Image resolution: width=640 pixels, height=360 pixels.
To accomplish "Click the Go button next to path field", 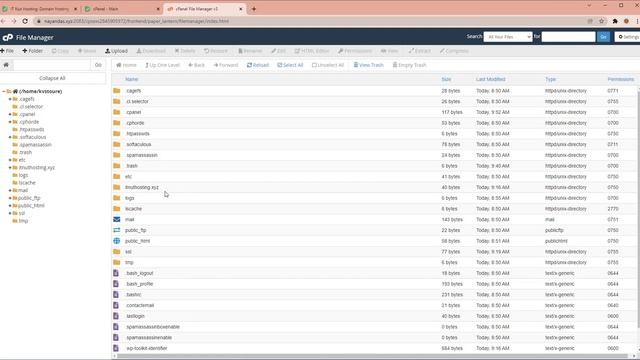I will point(98,64).
